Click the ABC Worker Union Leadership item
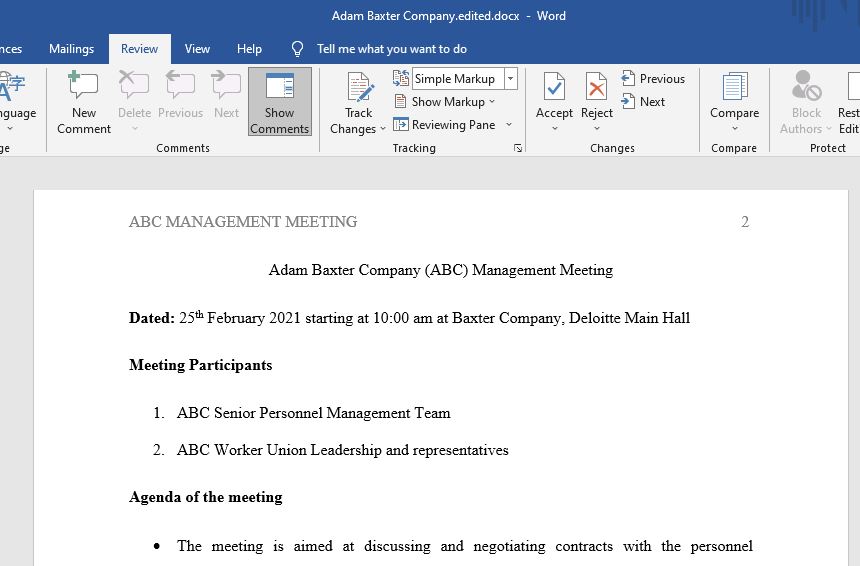 (342, 450)
